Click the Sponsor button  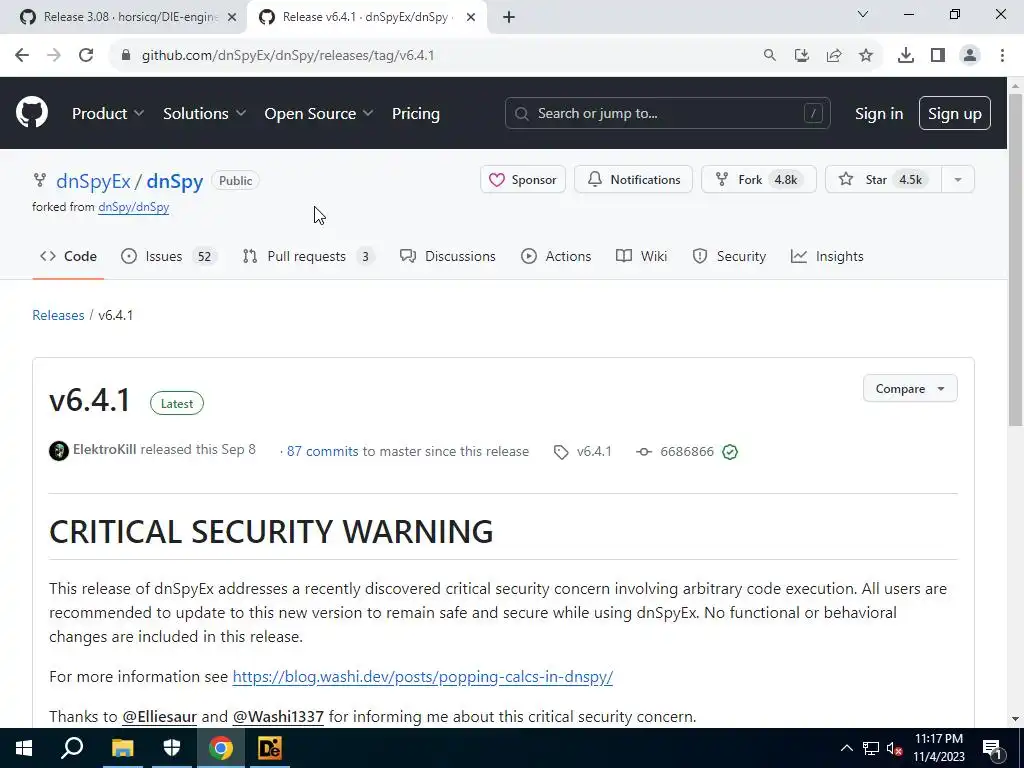(523, 180)
